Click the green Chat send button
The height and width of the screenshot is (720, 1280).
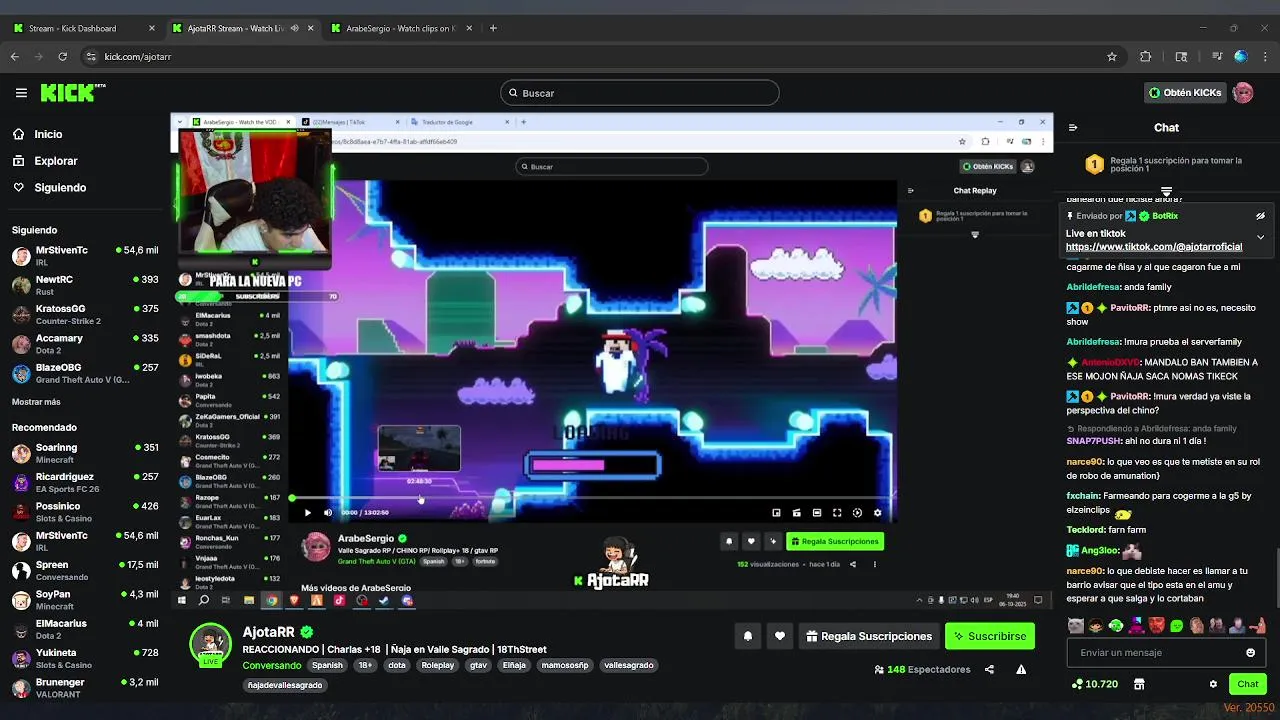click(1248, 684)
